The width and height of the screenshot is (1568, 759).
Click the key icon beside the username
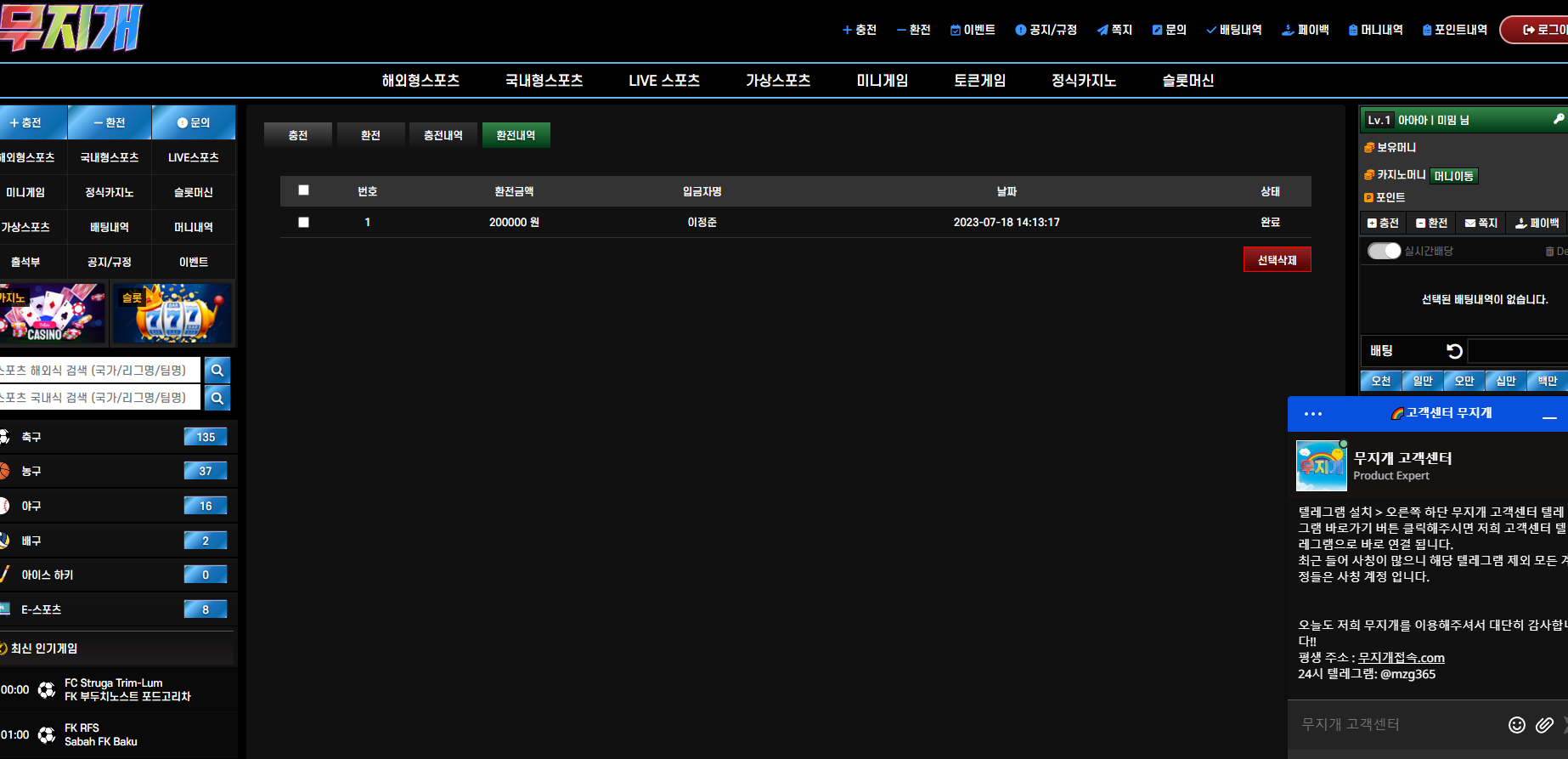pyautogui.click(x=1559, y=120)
